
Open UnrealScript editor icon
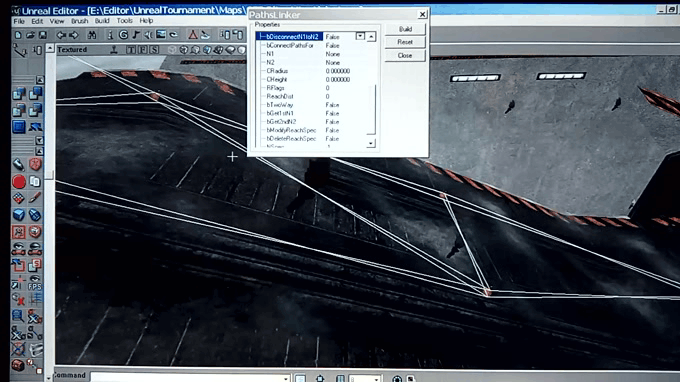[205, 35]
